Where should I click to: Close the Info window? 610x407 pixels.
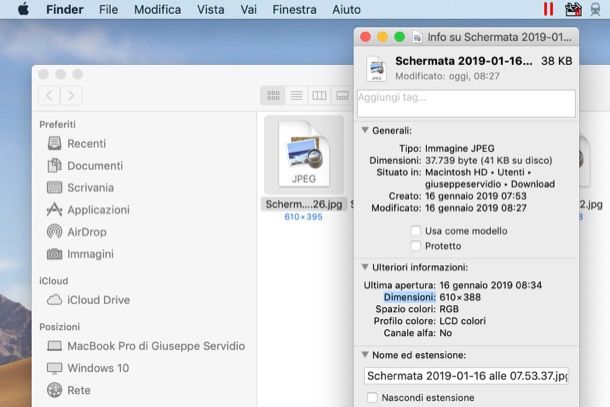click(x=365, y=37)
